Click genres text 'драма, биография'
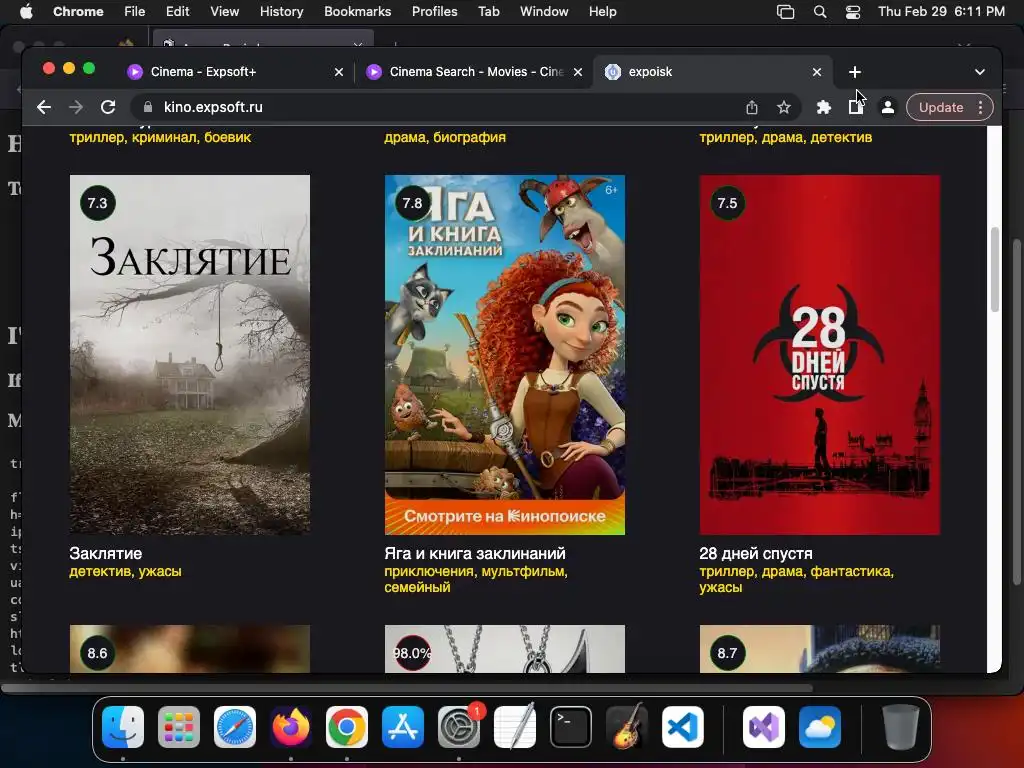The image size is (1024, 768). (445, 137)
